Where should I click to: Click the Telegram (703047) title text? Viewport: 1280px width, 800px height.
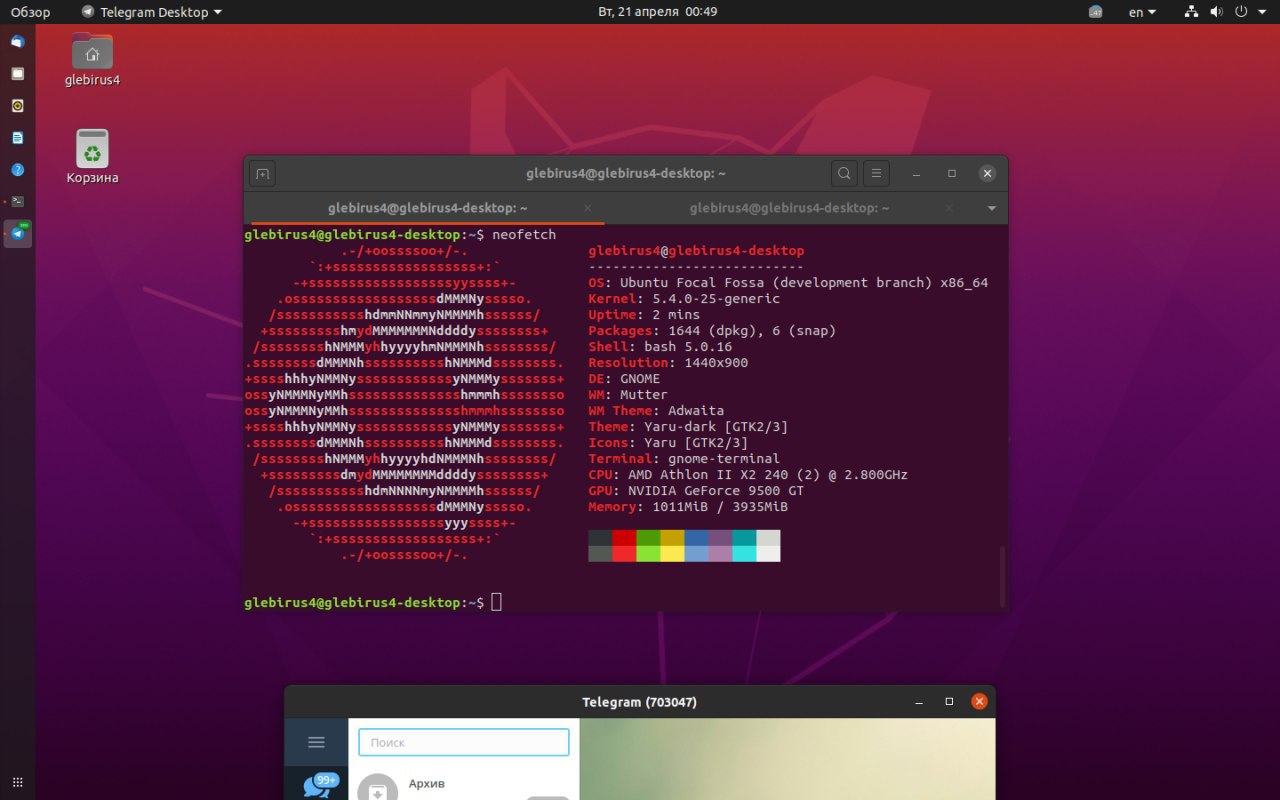(x=640, y=702)
